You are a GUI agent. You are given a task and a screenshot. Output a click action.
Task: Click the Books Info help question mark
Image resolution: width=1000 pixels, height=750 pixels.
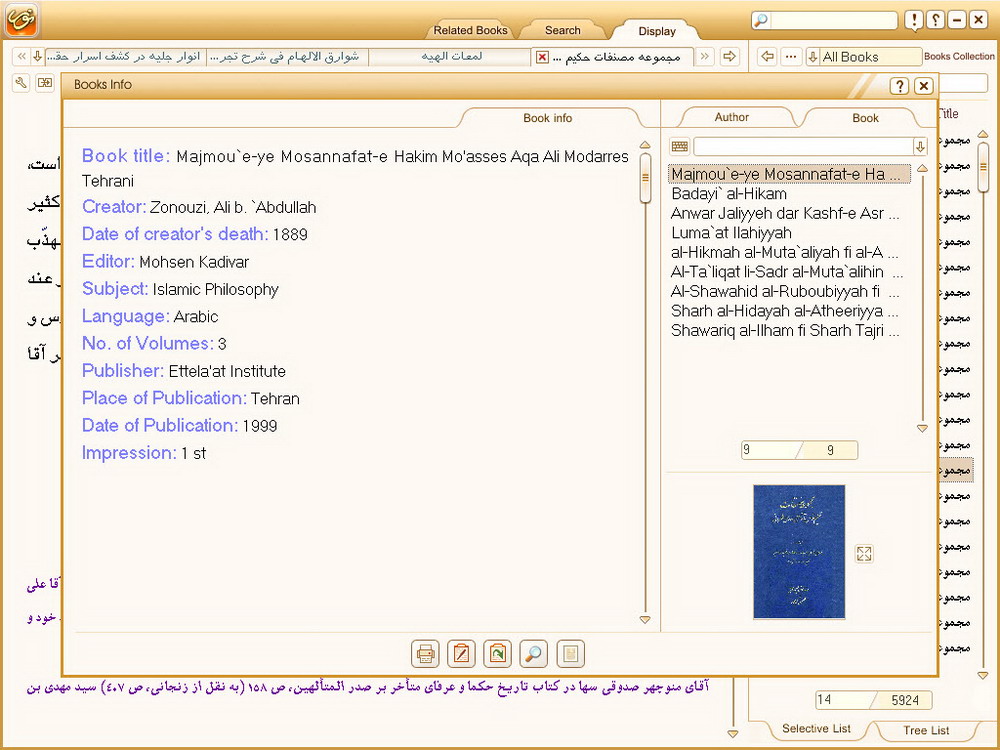click(x=899, y=86)
